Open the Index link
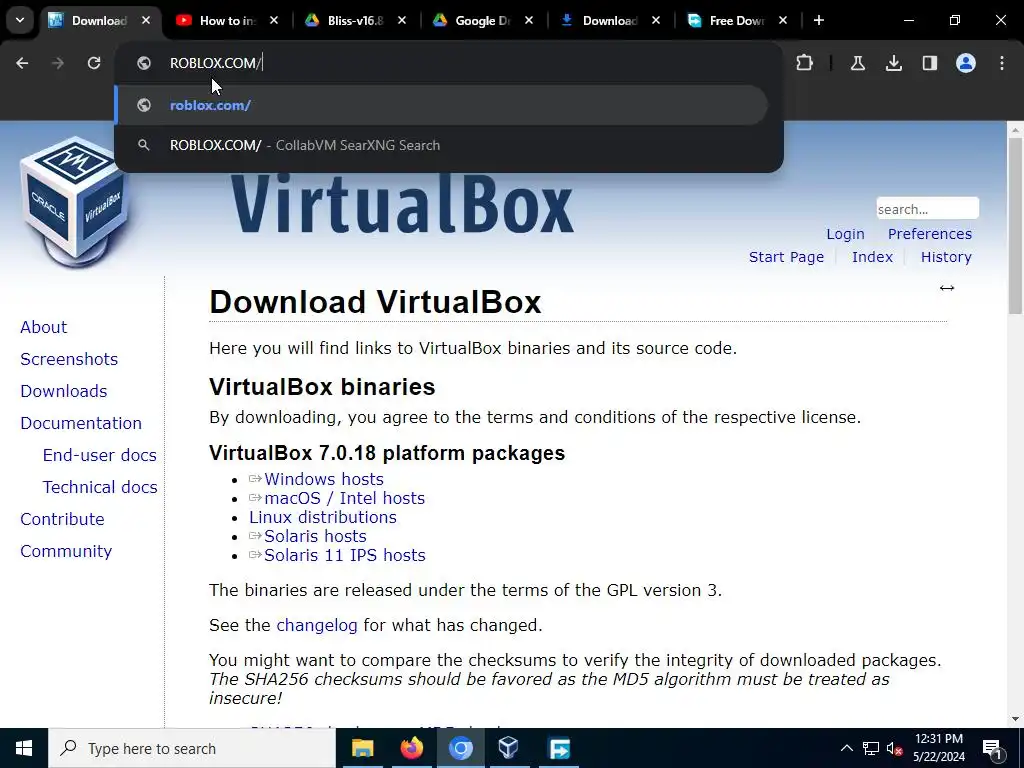 pyautogui.click(x=872, y=257)
